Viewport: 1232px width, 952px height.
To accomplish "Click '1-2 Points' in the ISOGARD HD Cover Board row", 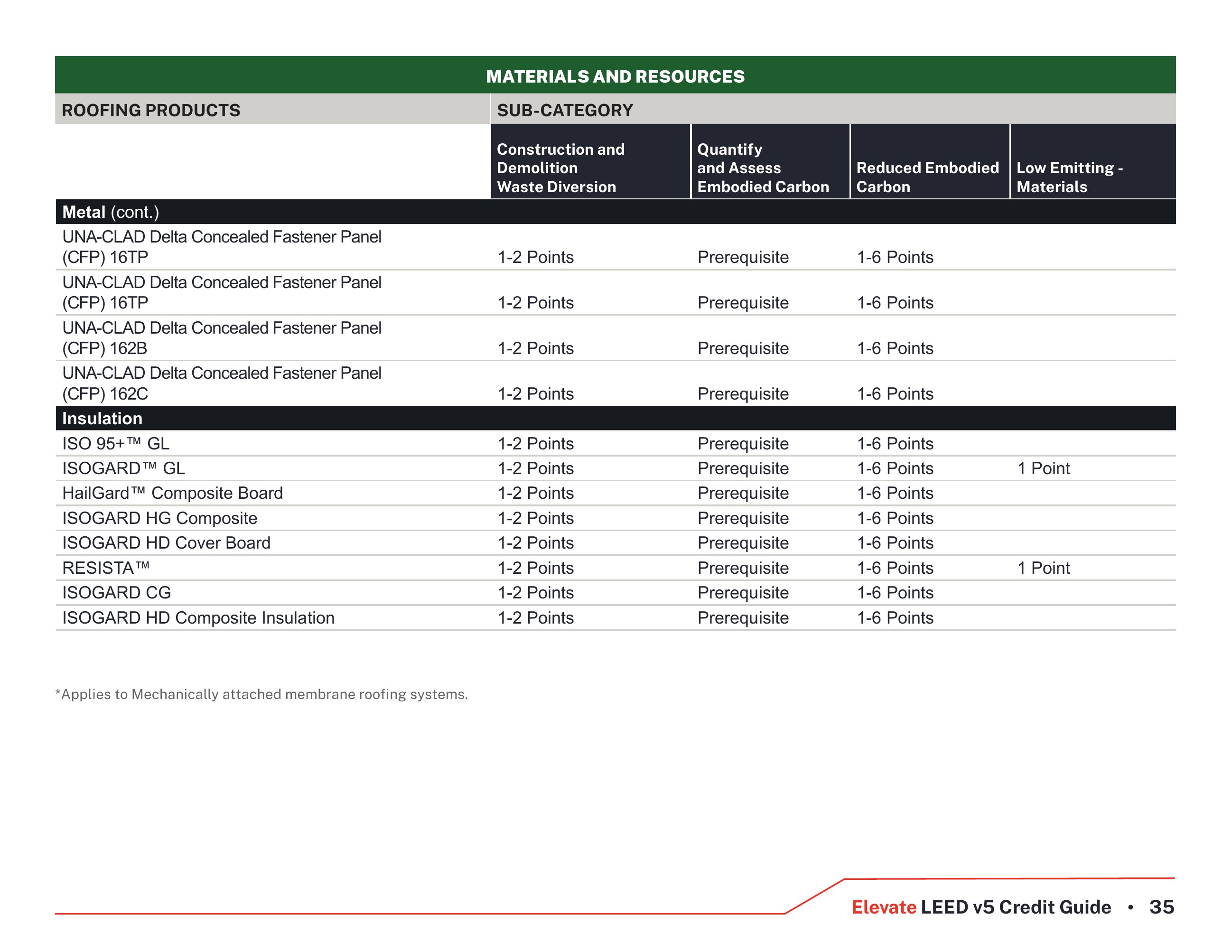I will pos(535,542).
